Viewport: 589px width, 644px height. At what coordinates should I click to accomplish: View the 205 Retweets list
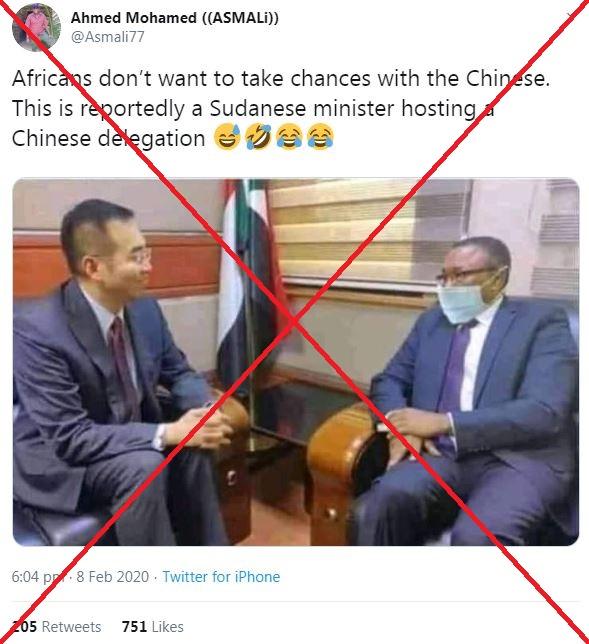(x=56, y=626)
